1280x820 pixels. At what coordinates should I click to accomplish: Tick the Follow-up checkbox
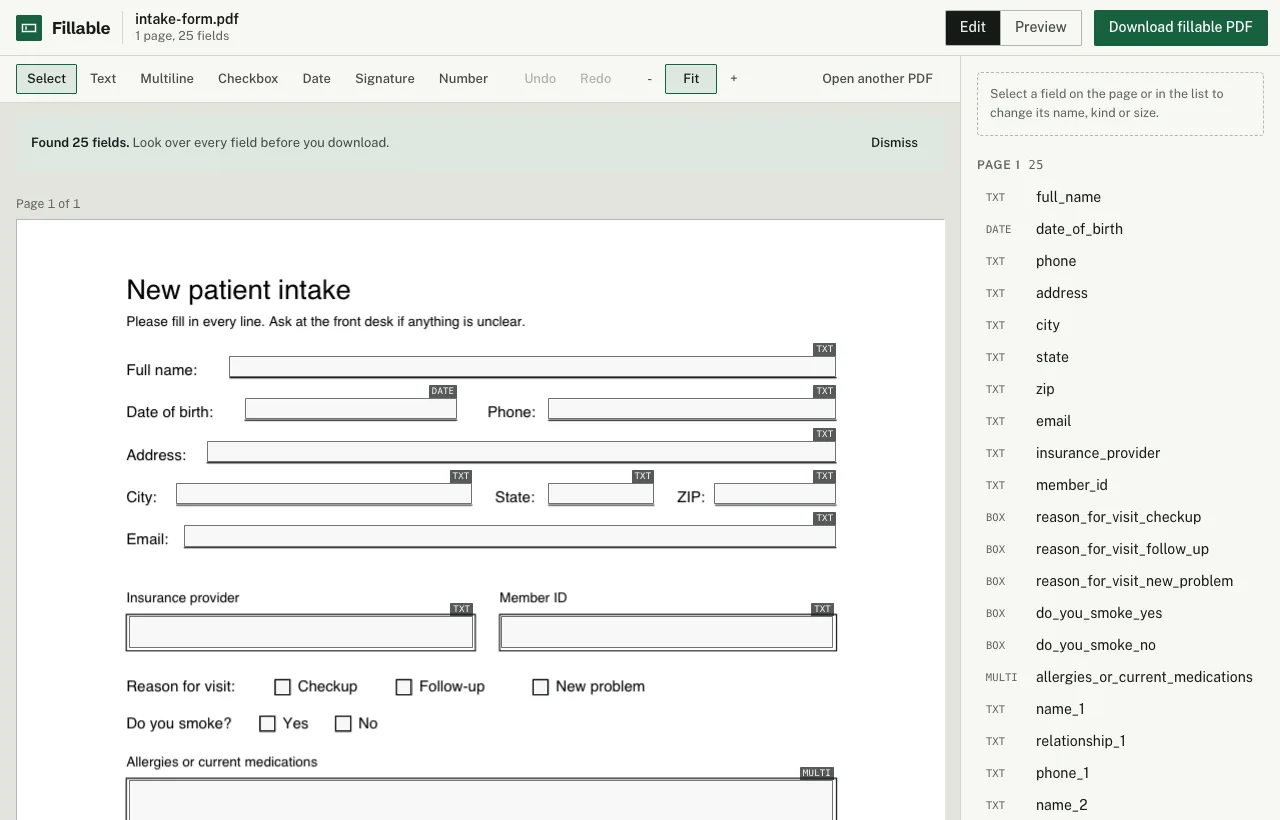tap(404, 687)
